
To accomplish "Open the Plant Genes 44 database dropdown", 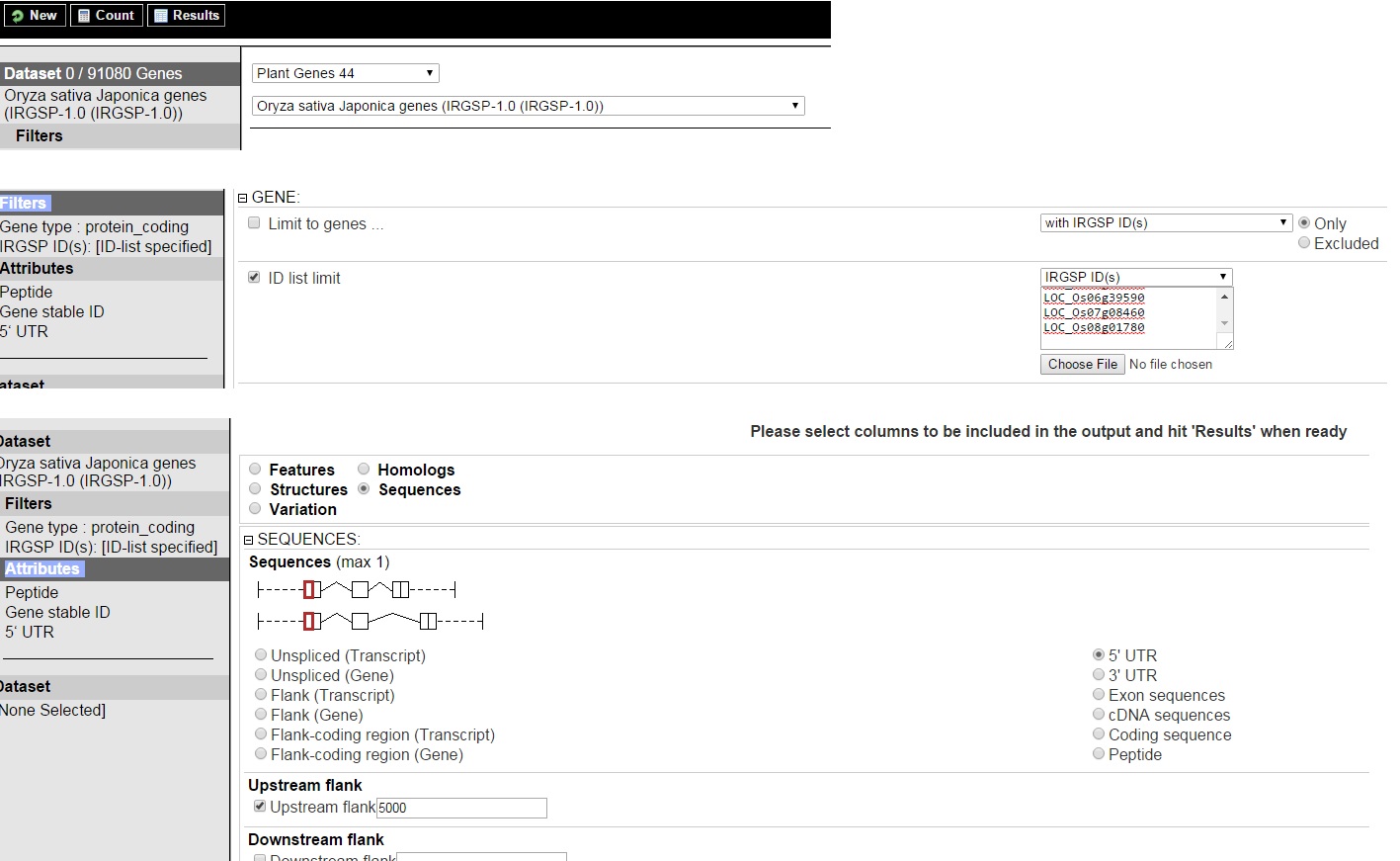I will 345,73.
